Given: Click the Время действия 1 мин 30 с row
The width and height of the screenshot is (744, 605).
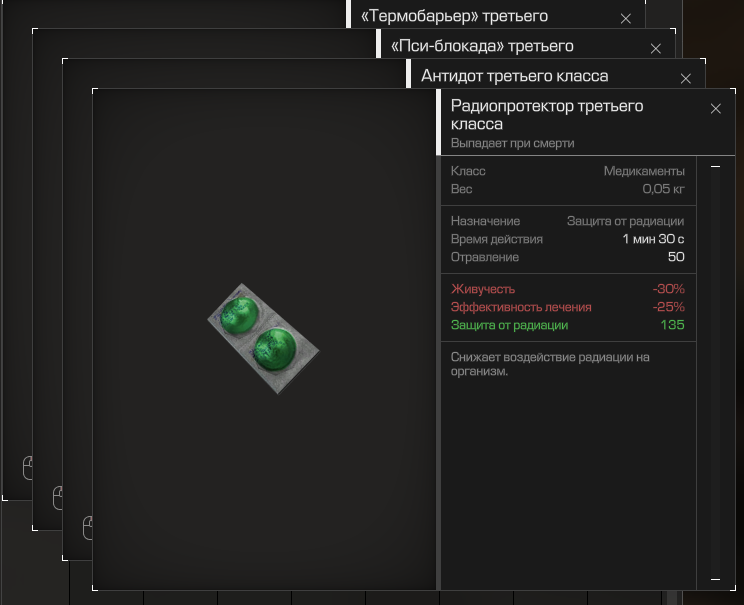Looking at the screenshot, I should 567,239.
